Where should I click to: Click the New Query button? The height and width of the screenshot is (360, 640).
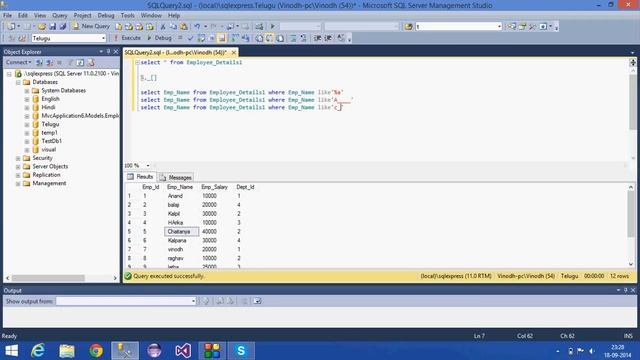point(91,27)
